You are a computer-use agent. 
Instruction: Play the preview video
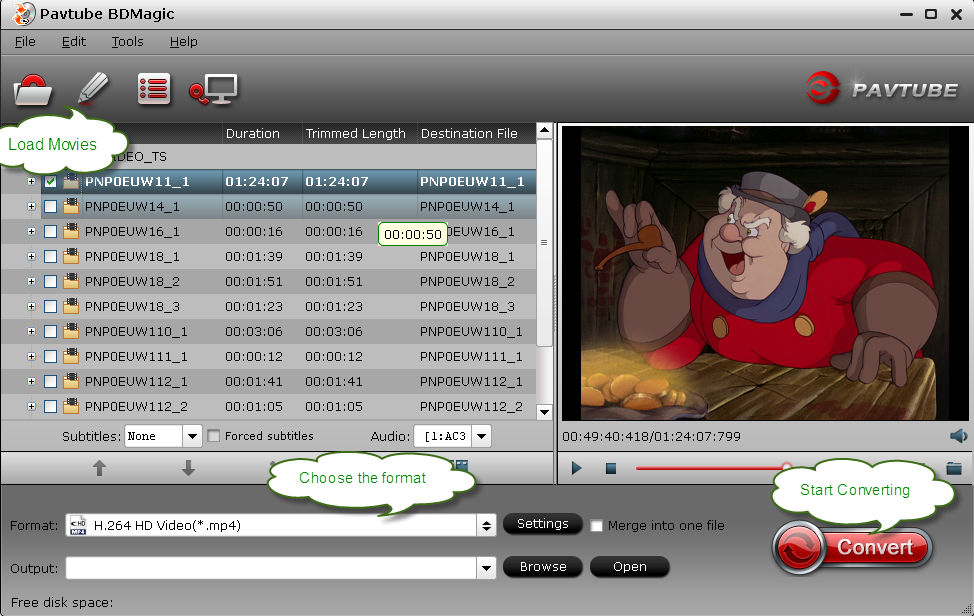576,468
